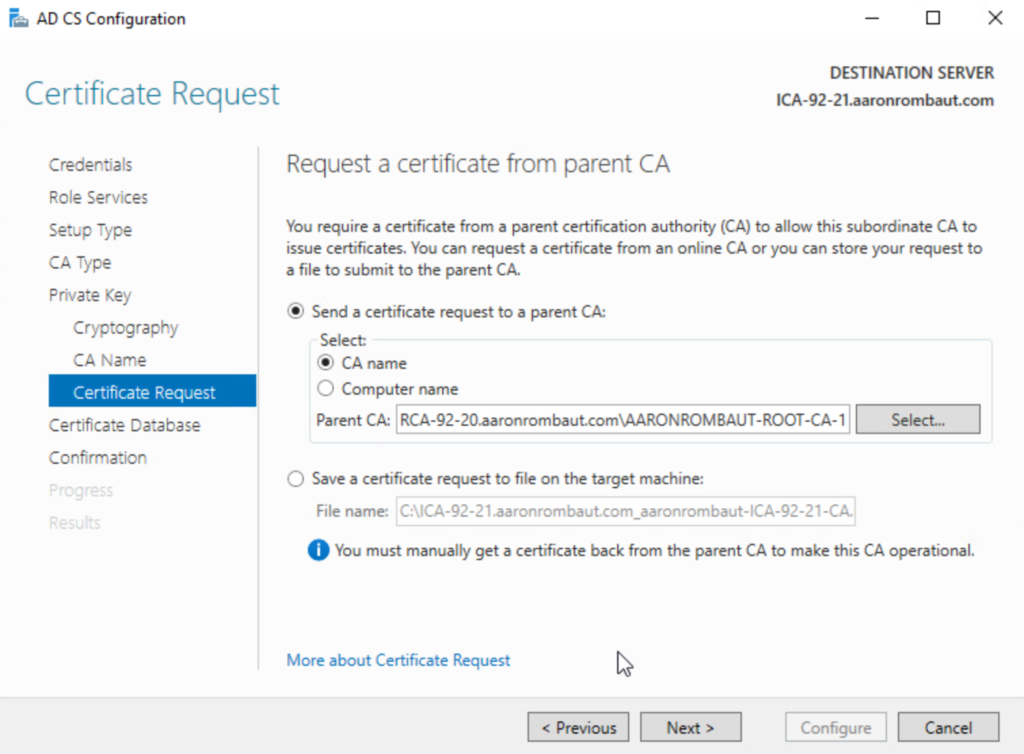Click the Select... button for Parent CA
This screenshot has width=1024, height=754.
(x=918, y=420)
